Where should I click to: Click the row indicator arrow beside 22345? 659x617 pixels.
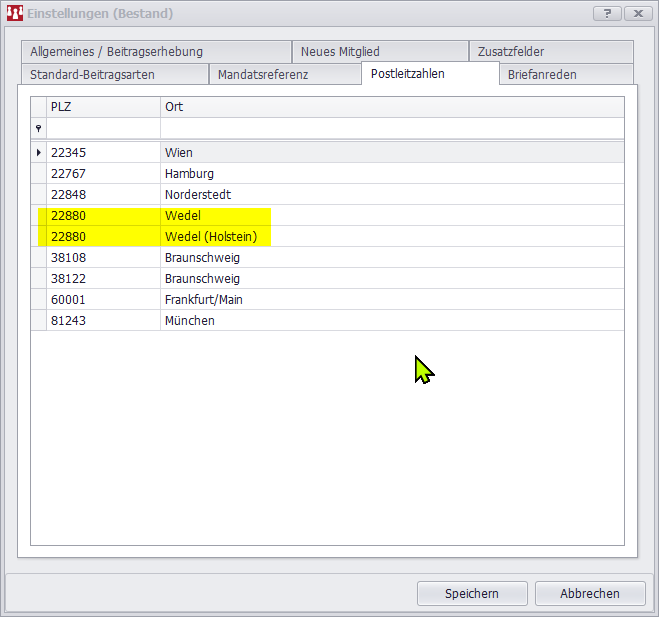click(38, 153)
